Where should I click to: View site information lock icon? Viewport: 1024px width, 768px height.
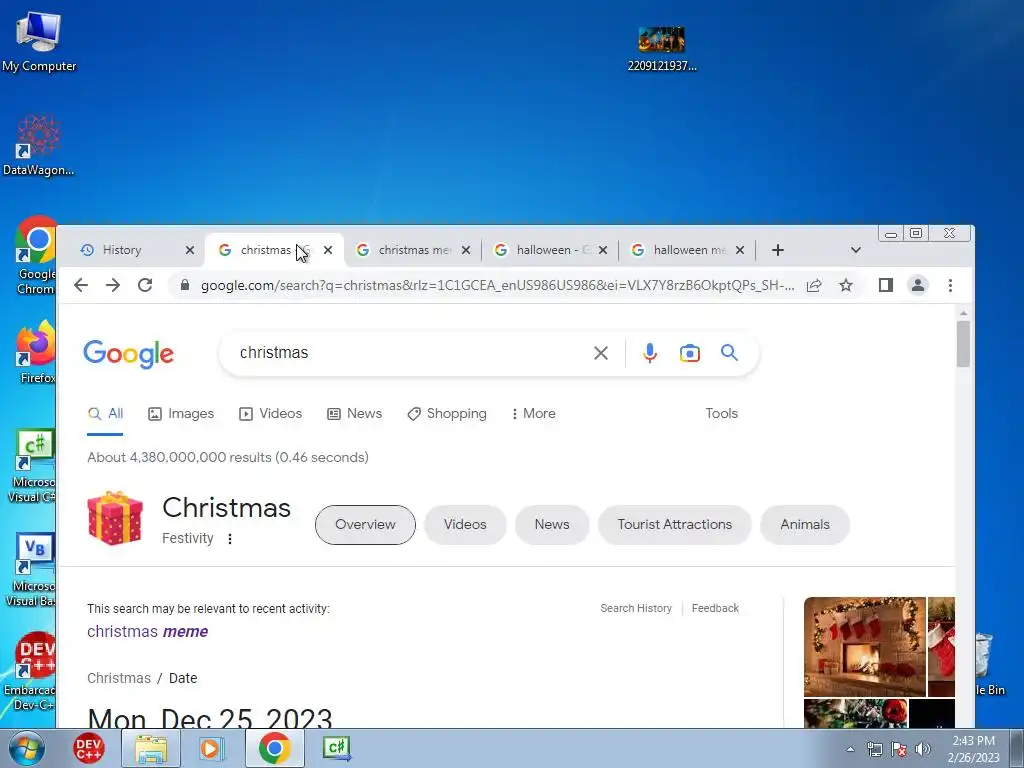coord(185,285)
